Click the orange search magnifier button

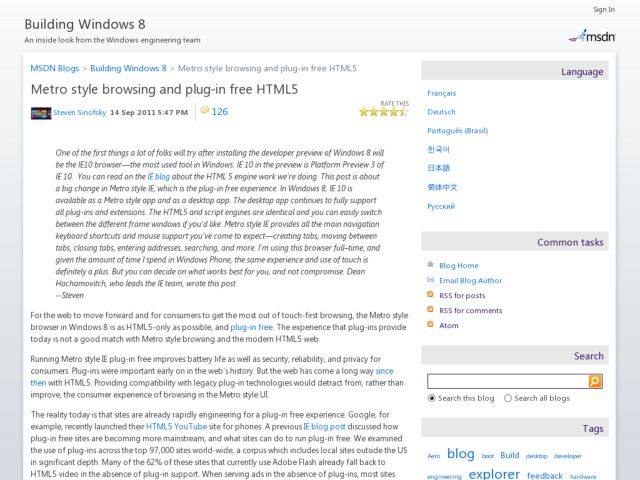pos(595,381)
